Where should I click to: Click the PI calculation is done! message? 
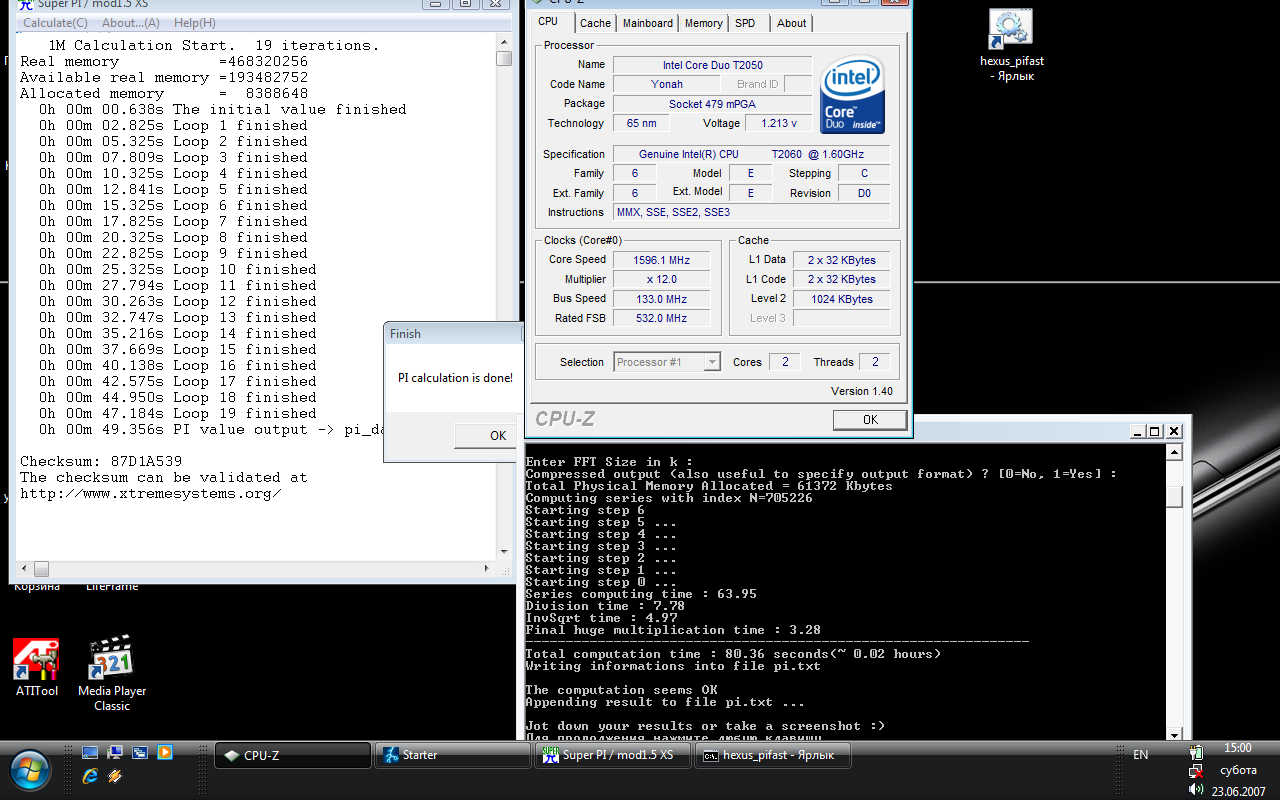point(455,378)
